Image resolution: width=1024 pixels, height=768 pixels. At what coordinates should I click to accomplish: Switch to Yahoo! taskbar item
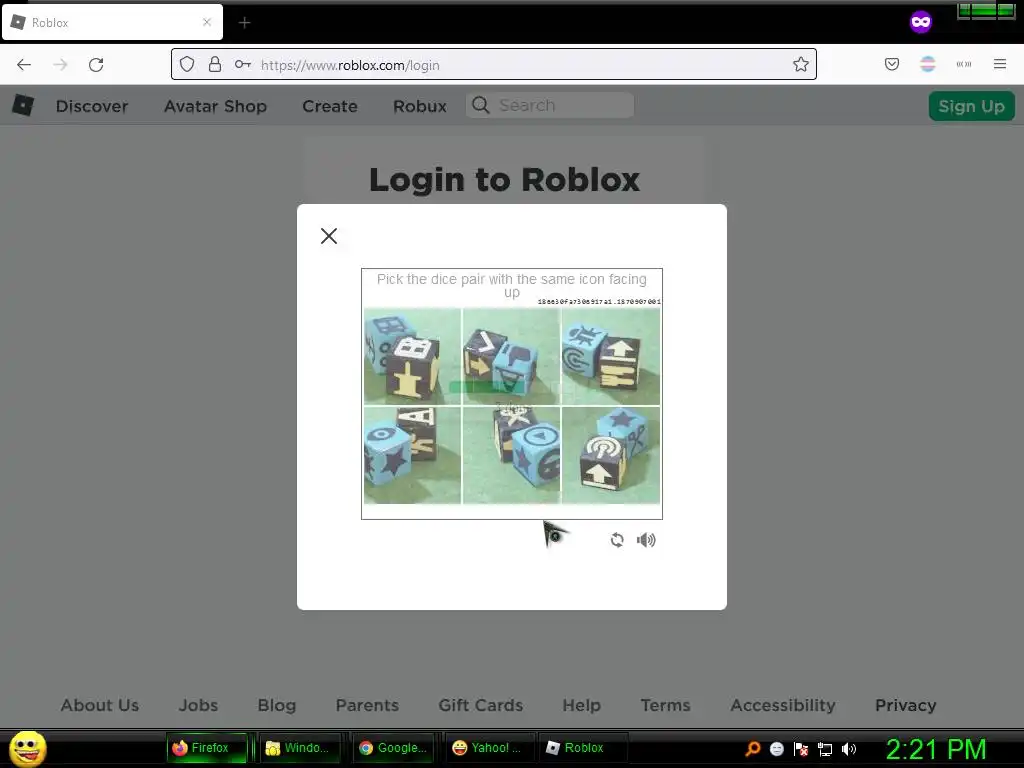coord(488,748)
